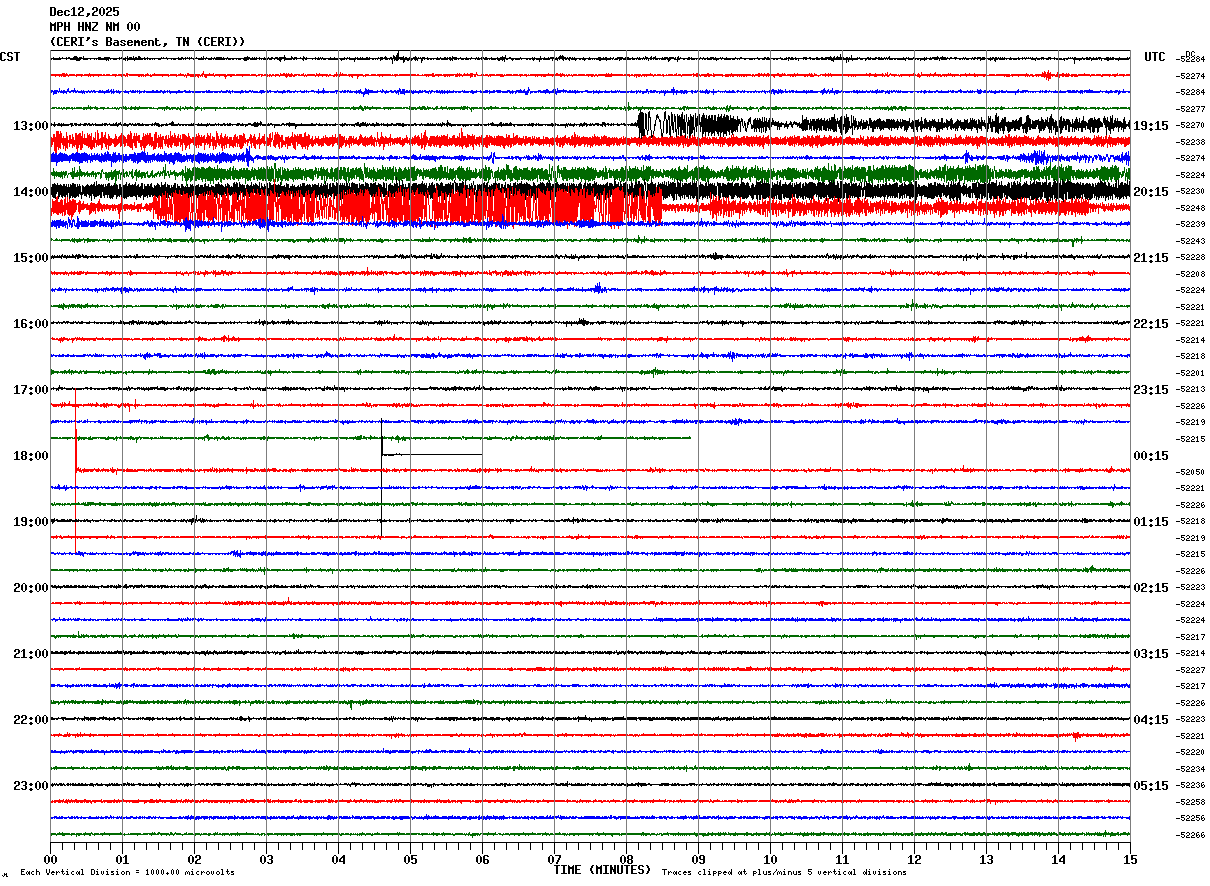Click the DC offset value '-52234'
This screenshot has height=886, width=1210.
click(x=1191, y=769)
